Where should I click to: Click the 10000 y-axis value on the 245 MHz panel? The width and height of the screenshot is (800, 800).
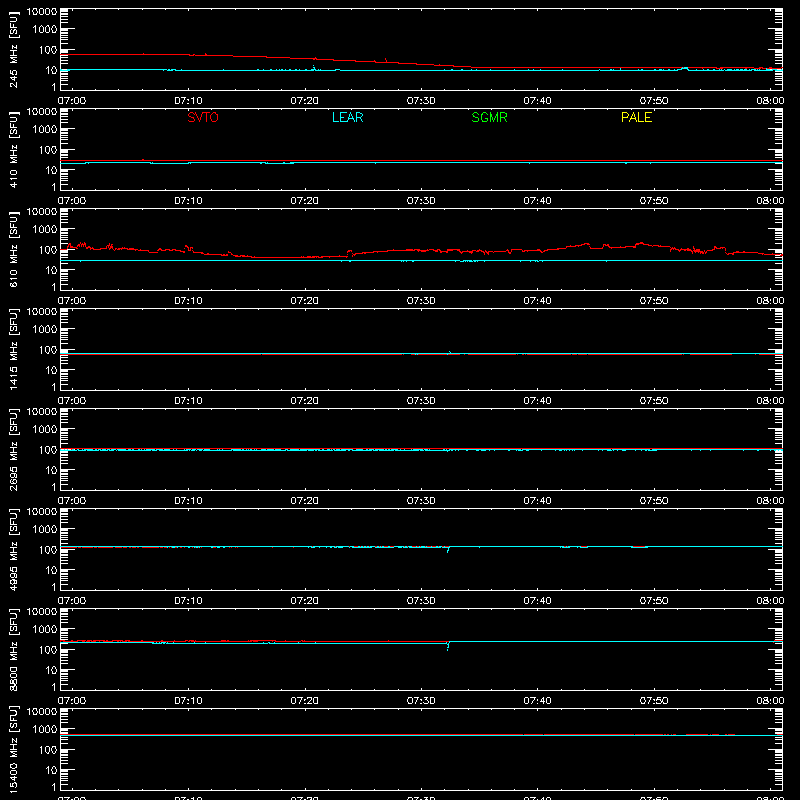pyautogui.click(x=42, y=12)
